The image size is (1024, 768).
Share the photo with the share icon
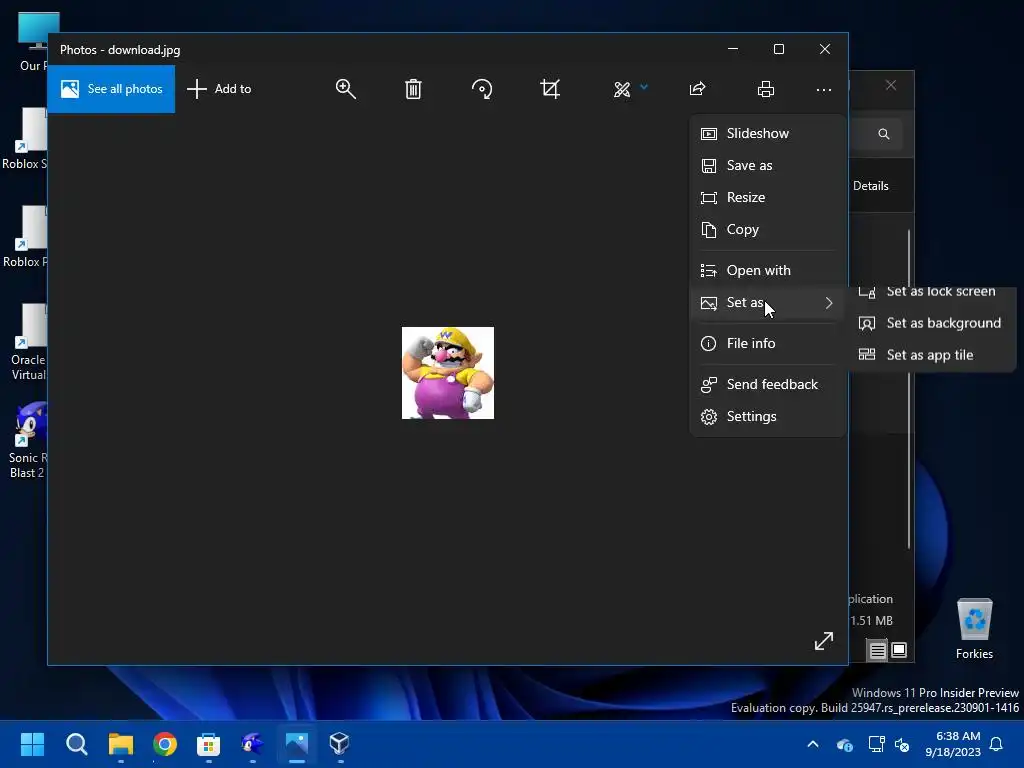click(697, 89)
